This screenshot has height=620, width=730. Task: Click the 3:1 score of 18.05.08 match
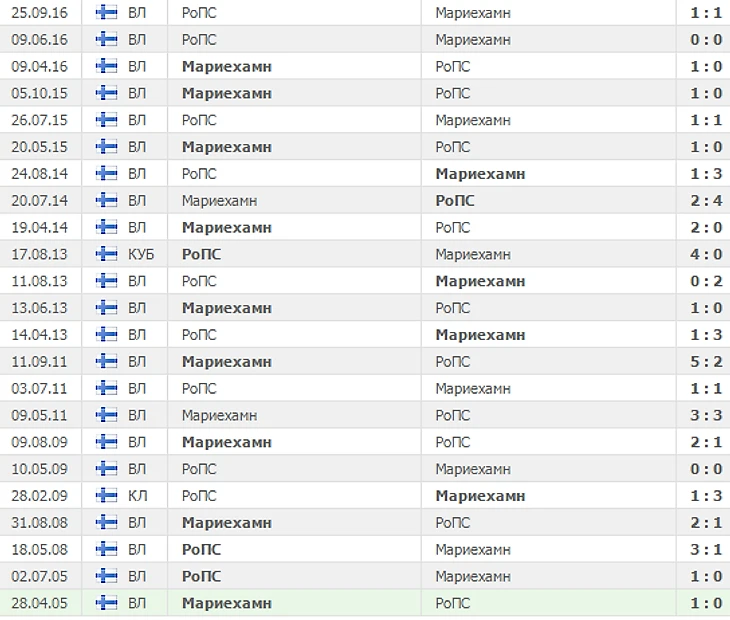(706, 549)
